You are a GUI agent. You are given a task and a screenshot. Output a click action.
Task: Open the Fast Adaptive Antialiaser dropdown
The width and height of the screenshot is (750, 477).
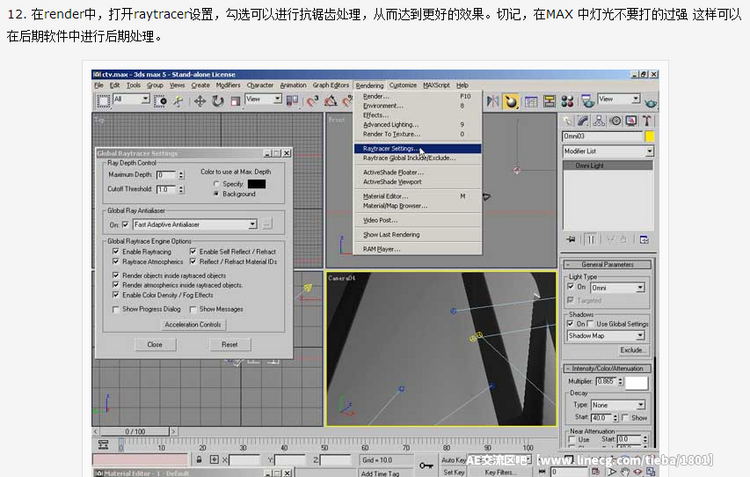pyautogui.click(x=195, y=224)
